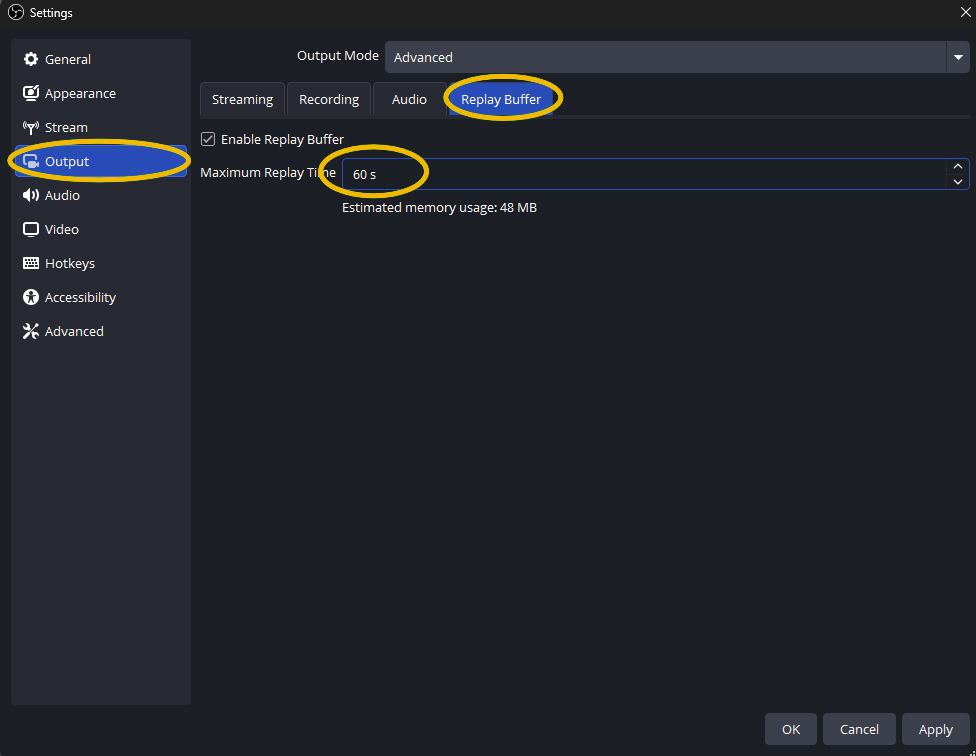
Task: Click the Stream antenna icon
Action: point(30,128)
